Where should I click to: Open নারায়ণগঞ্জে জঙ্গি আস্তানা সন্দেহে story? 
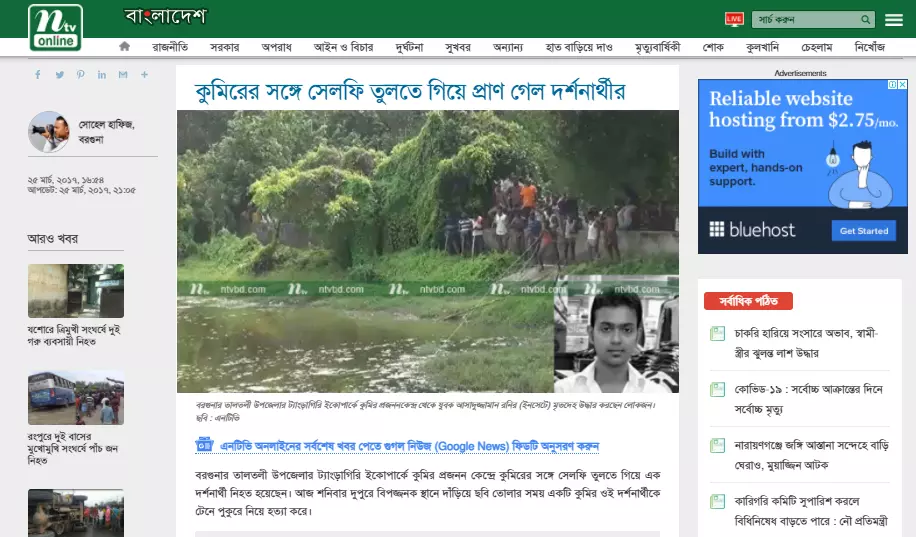tap(811, 455)
